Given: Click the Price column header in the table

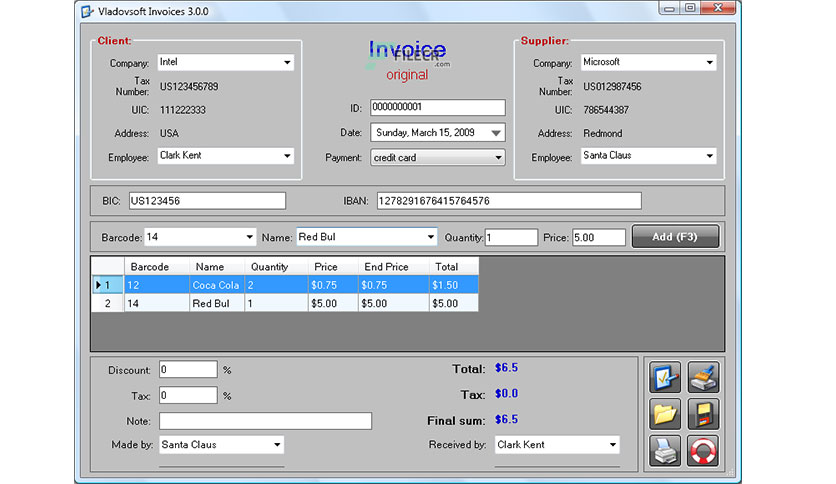Looking at the screenshot, I should [x=333, y=267].
